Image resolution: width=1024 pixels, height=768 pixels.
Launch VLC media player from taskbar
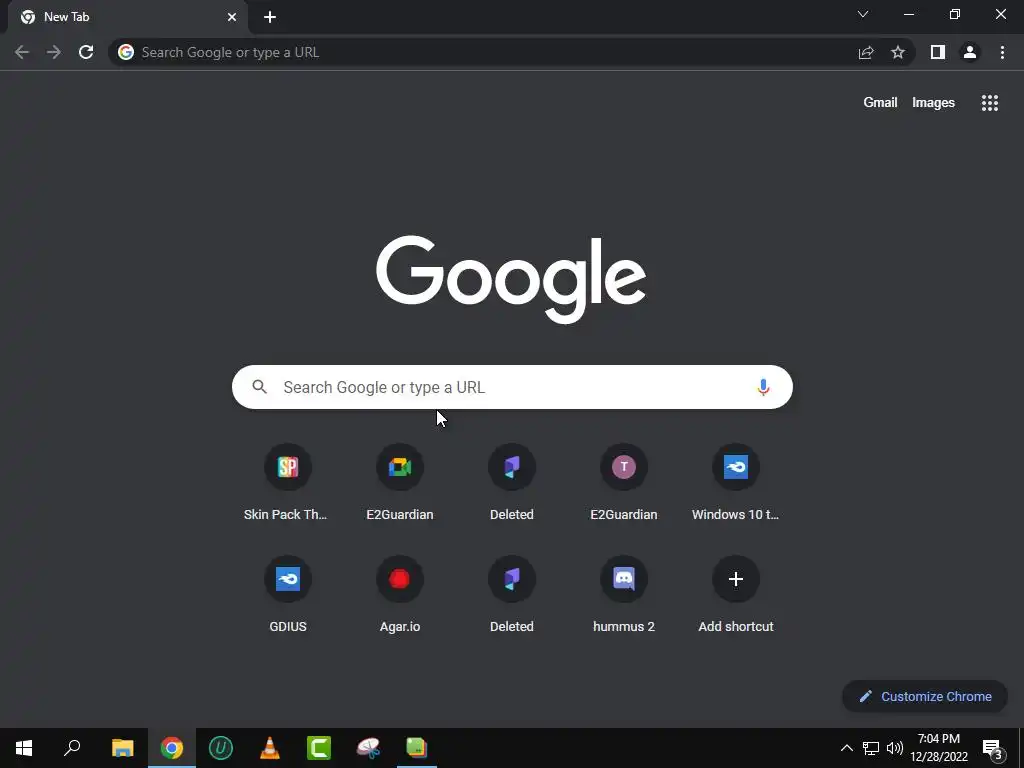pyautogui.click(x=270, y=748)
